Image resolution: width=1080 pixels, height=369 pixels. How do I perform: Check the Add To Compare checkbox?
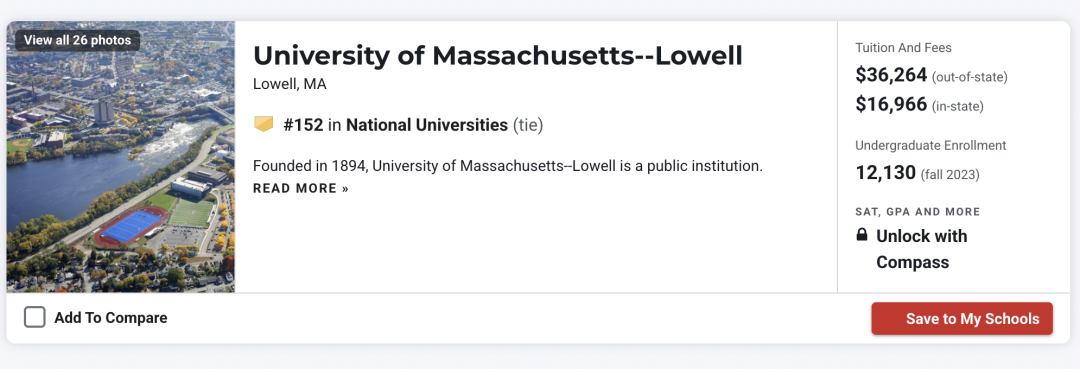[34, 317]
